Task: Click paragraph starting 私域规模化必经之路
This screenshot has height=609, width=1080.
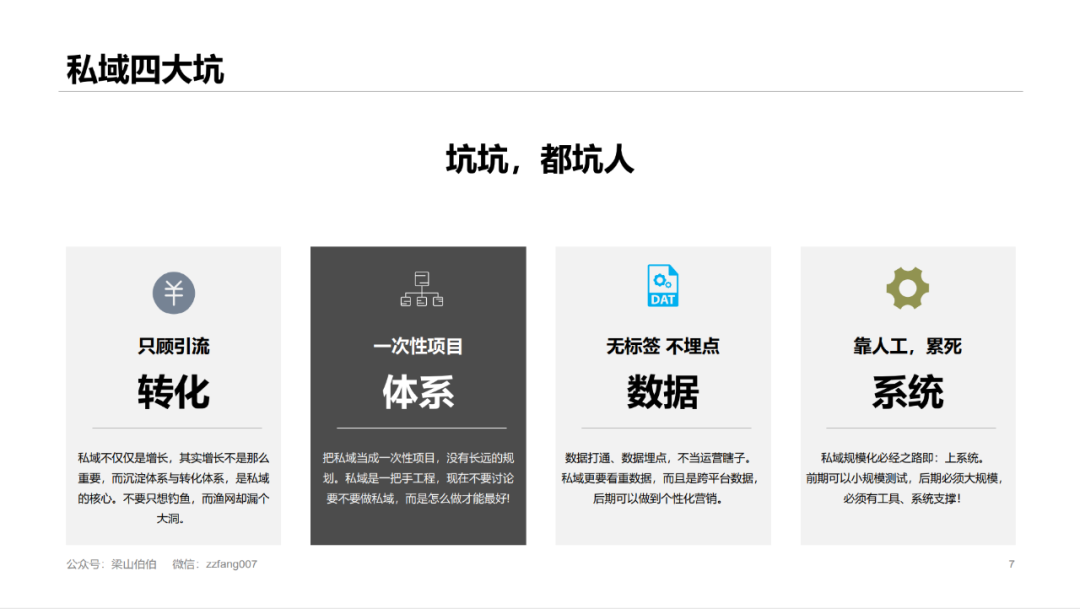Action: (x=904, y=478)
